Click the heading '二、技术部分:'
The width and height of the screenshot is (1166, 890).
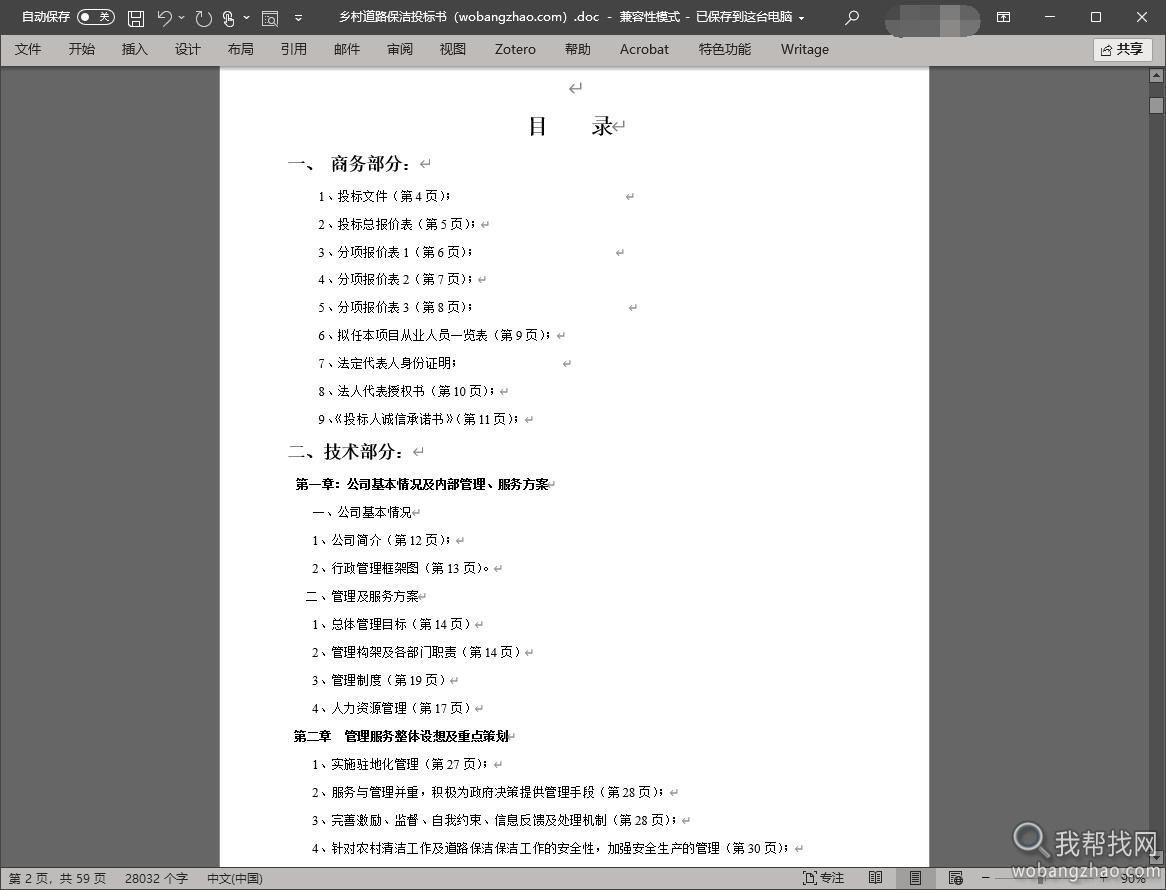tap(346, 451)
